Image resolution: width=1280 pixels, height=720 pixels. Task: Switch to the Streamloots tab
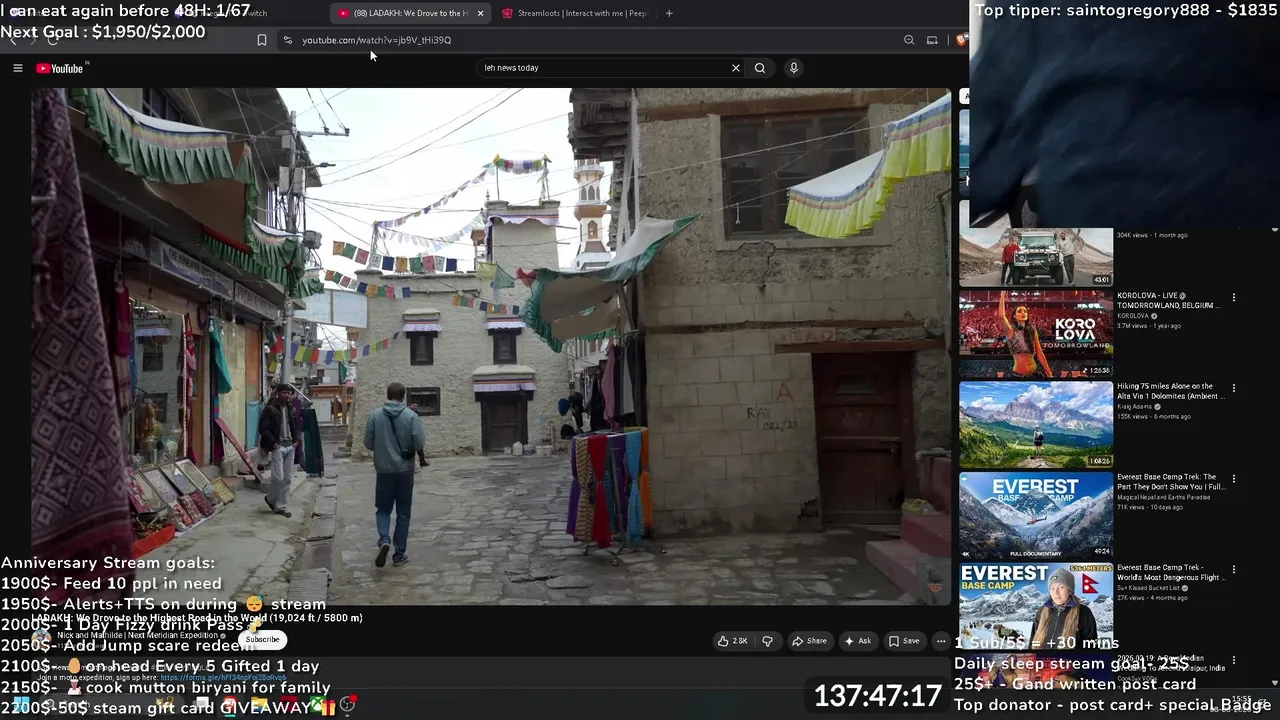click(x=574, y=13)
